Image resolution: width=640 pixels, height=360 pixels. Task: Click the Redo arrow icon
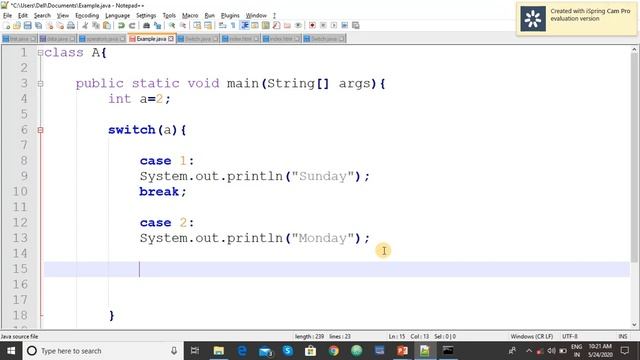pyautogui.click(x=132, y=25)
